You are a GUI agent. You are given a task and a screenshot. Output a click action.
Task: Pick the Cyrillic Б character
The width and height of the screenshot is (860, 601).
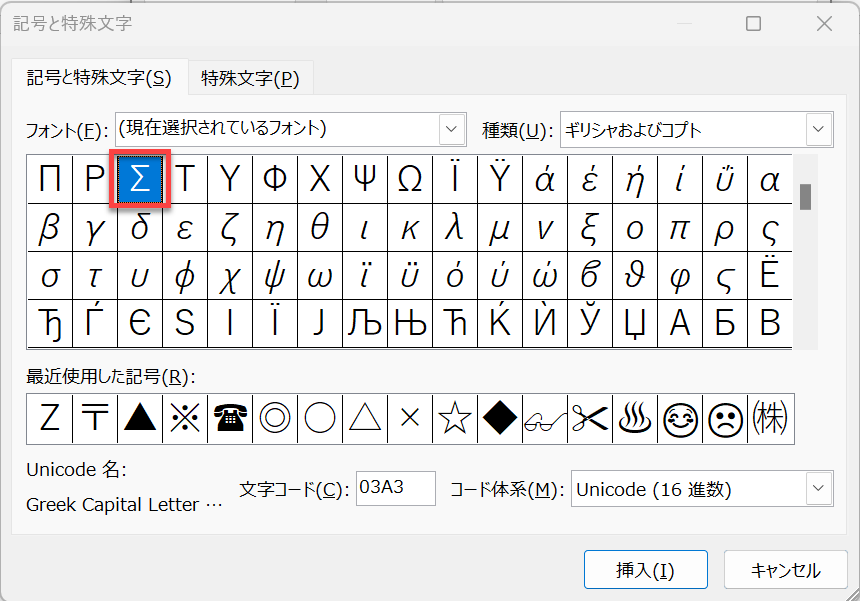click(725, 323)
